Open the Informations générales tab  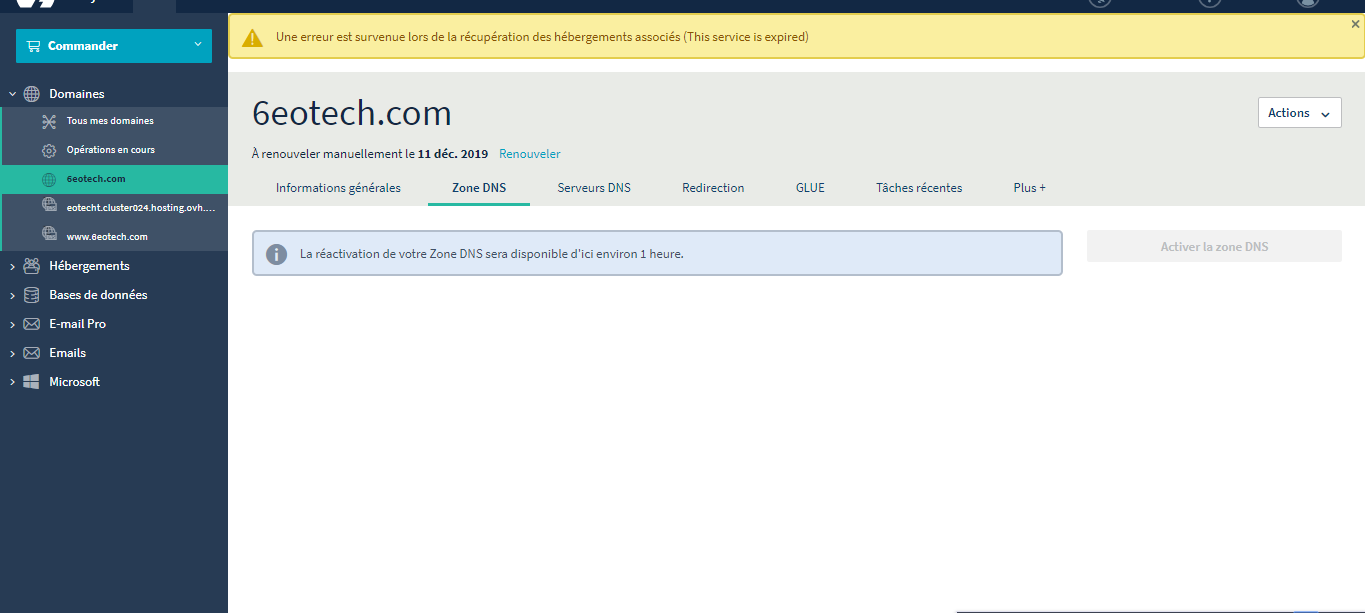click(338, 188)
